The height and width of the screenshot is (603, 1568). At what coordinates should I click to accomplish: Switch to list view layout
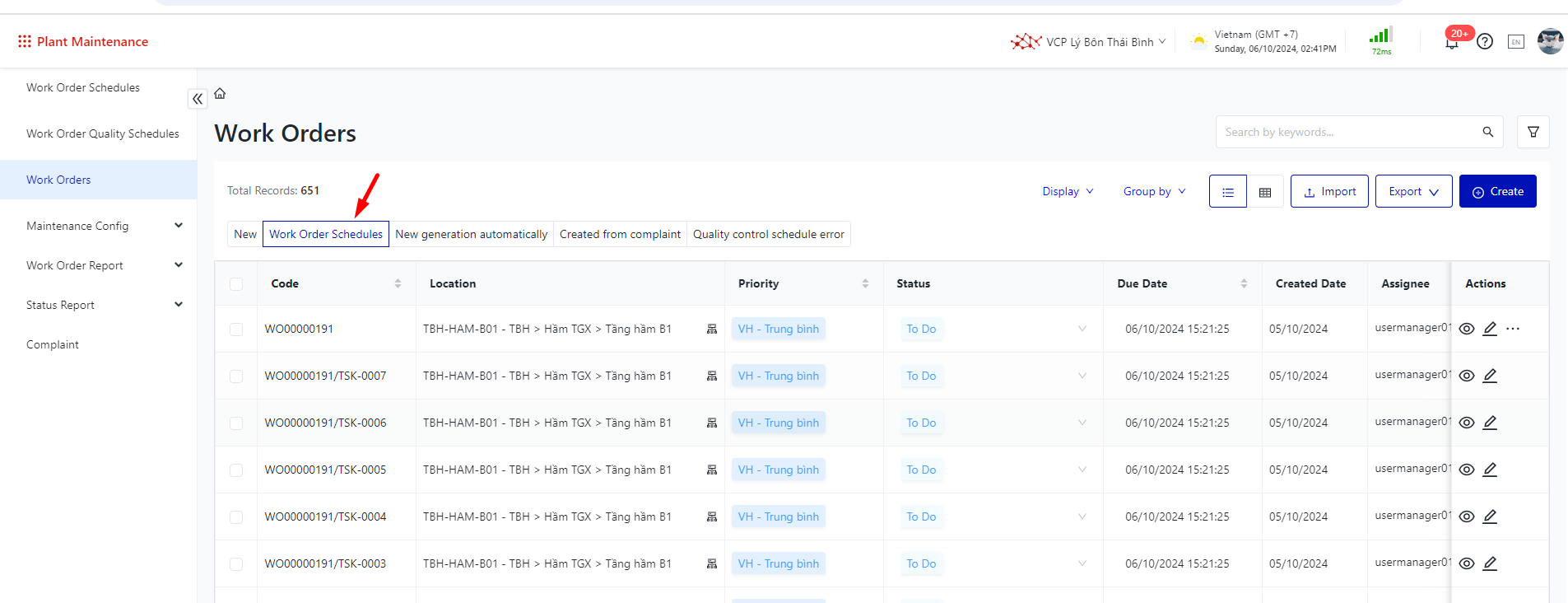click(1228, 192)
